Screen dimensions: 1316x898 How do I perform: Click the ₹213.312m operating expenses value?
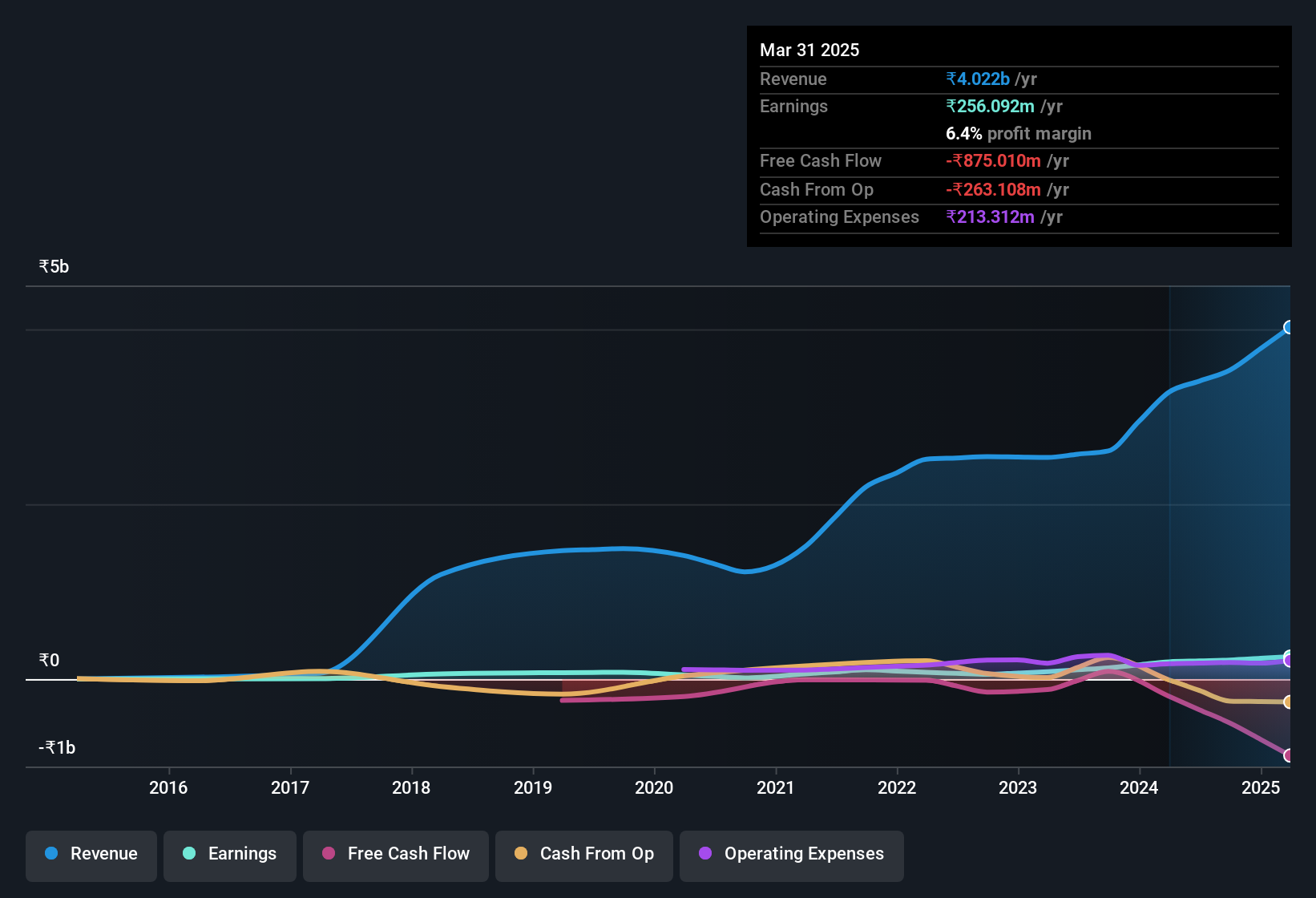[x=990, y=216]
